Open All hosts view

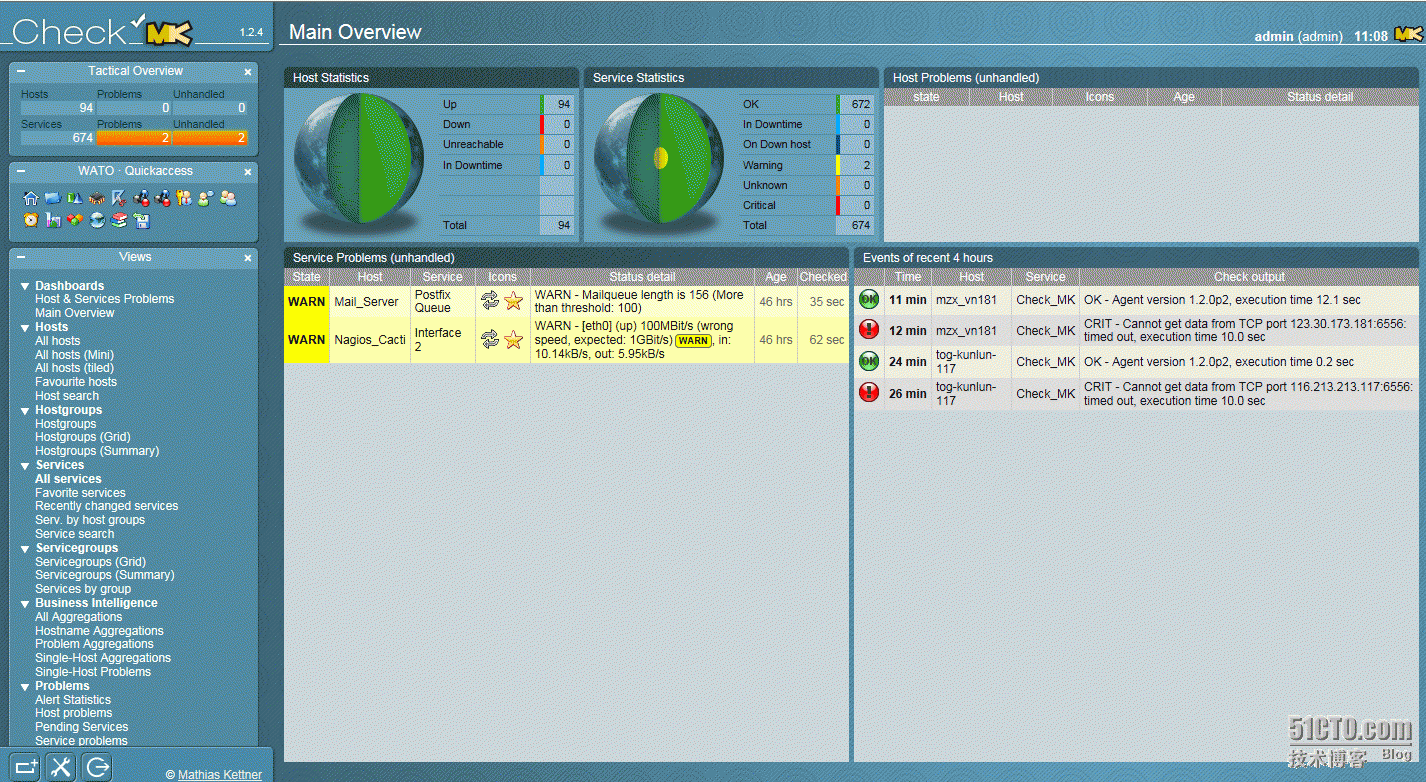pyautogui.click(x=58, y=341)
